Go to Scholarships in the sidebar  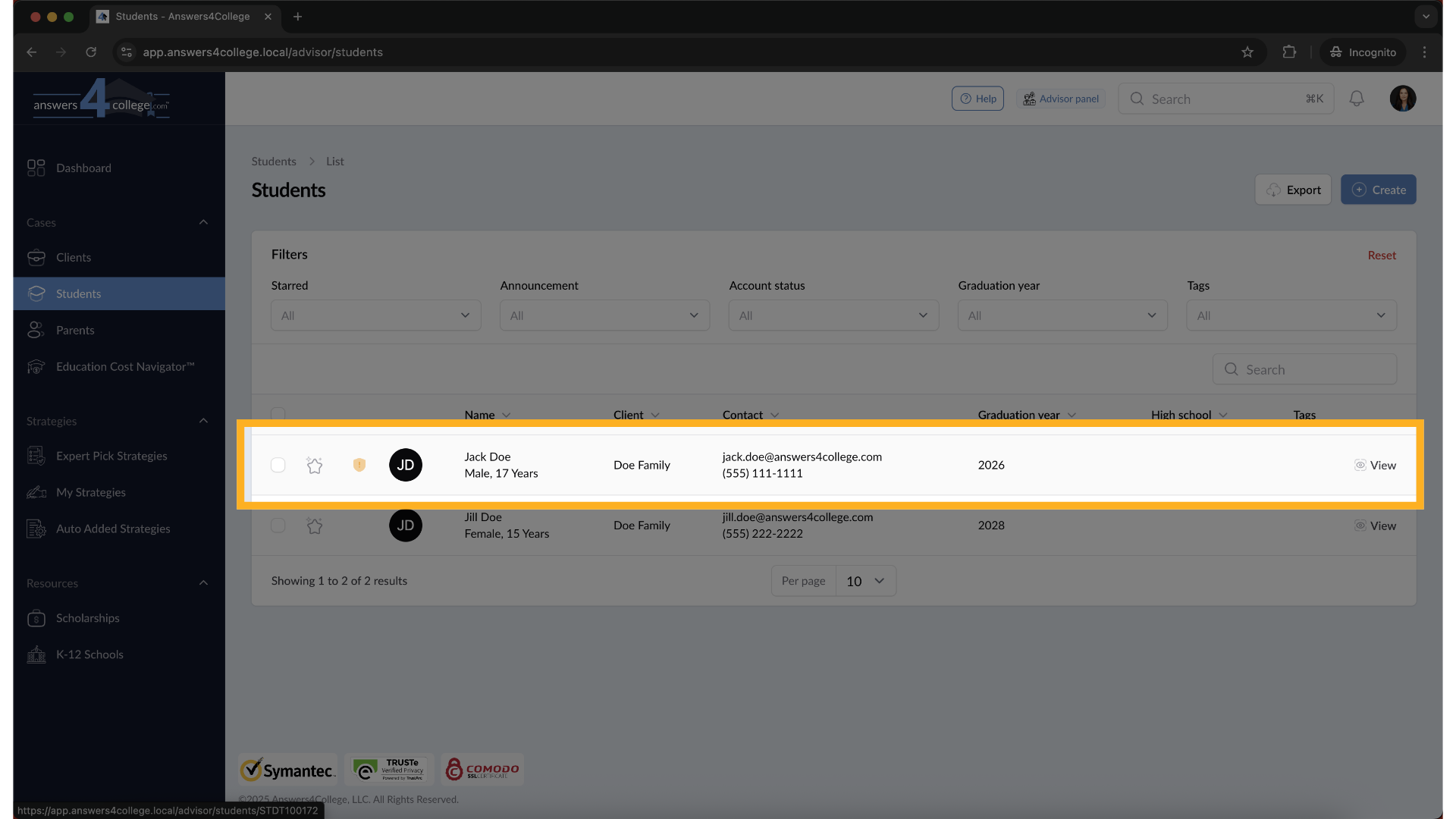pos(87,618)
